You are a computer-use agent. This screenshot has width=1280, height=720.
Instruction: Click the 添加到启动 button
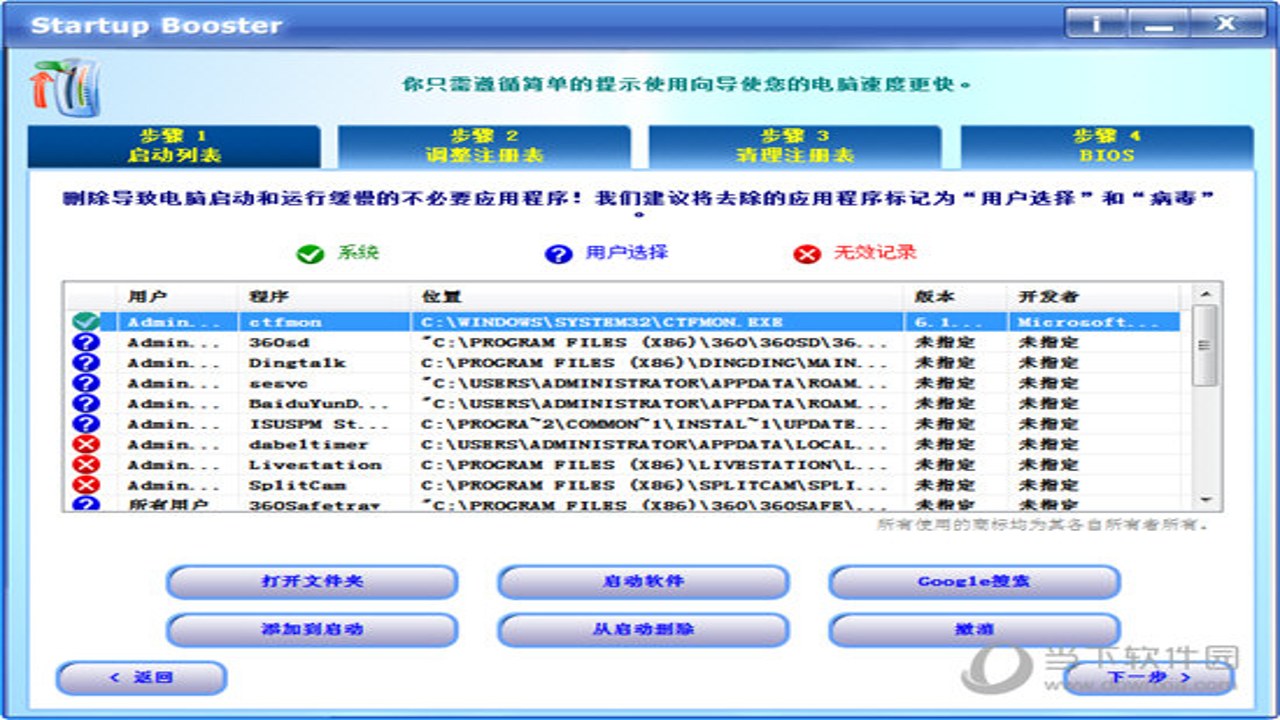(312, 630)
